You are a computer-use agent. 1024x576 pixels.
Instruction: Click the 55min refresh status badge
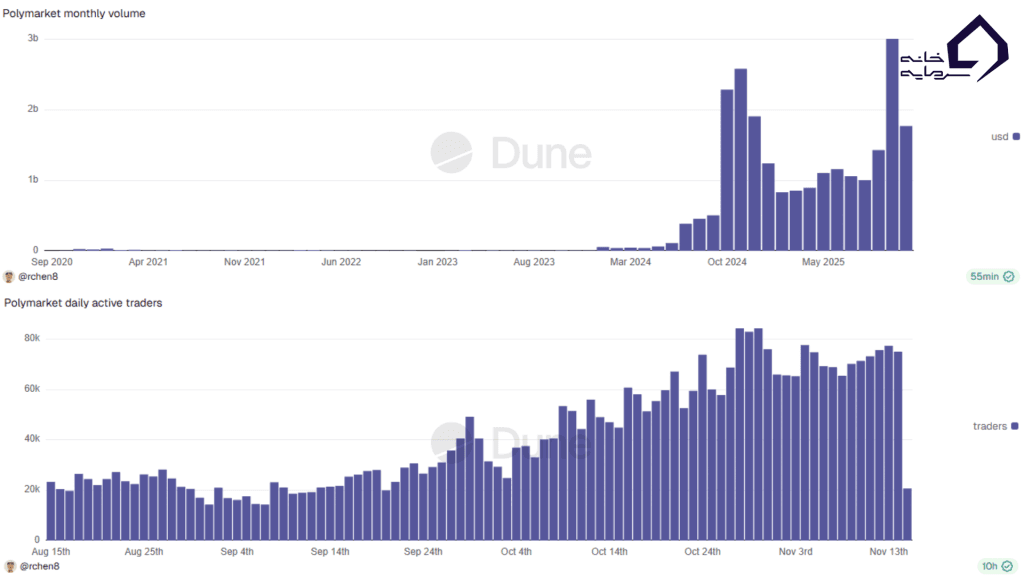pos(991,277)
